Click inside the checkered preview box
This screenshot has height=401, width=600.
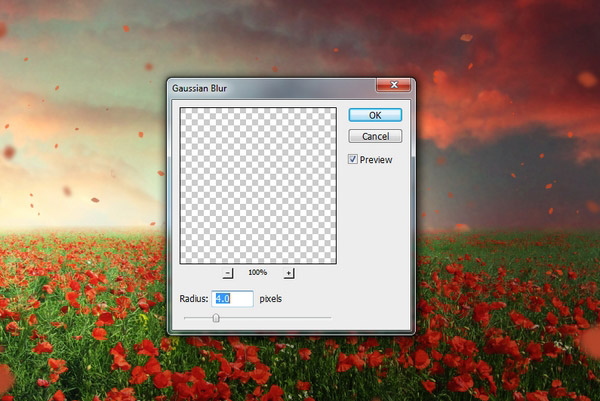(258, 185)
